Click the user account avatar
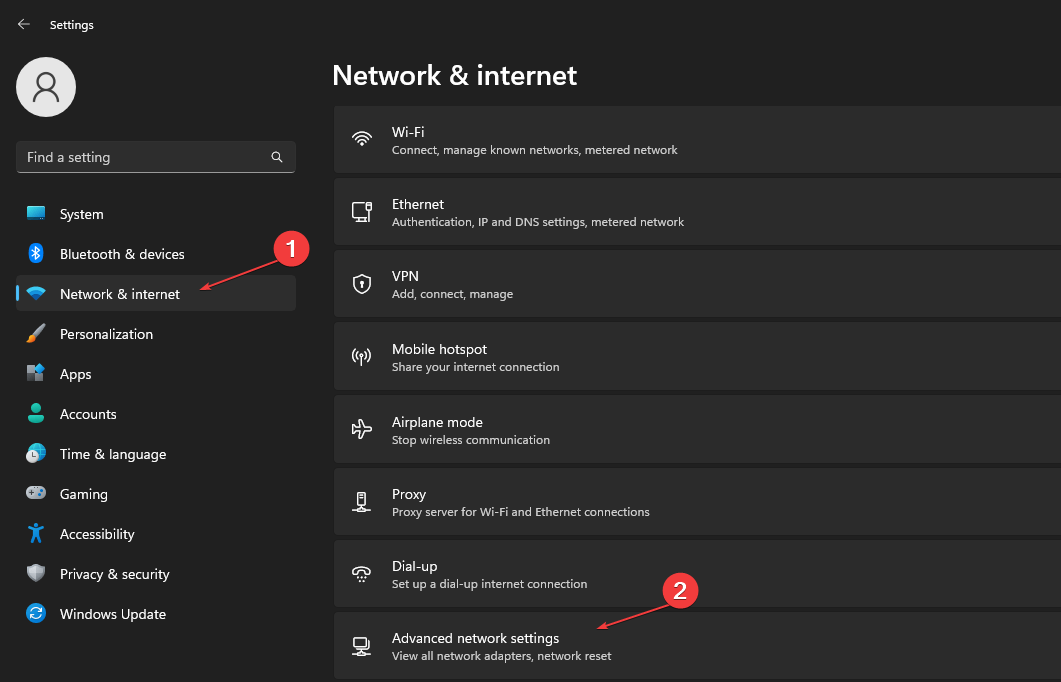The width and height of the screenshot is (1061, 682). pos(45,87)
